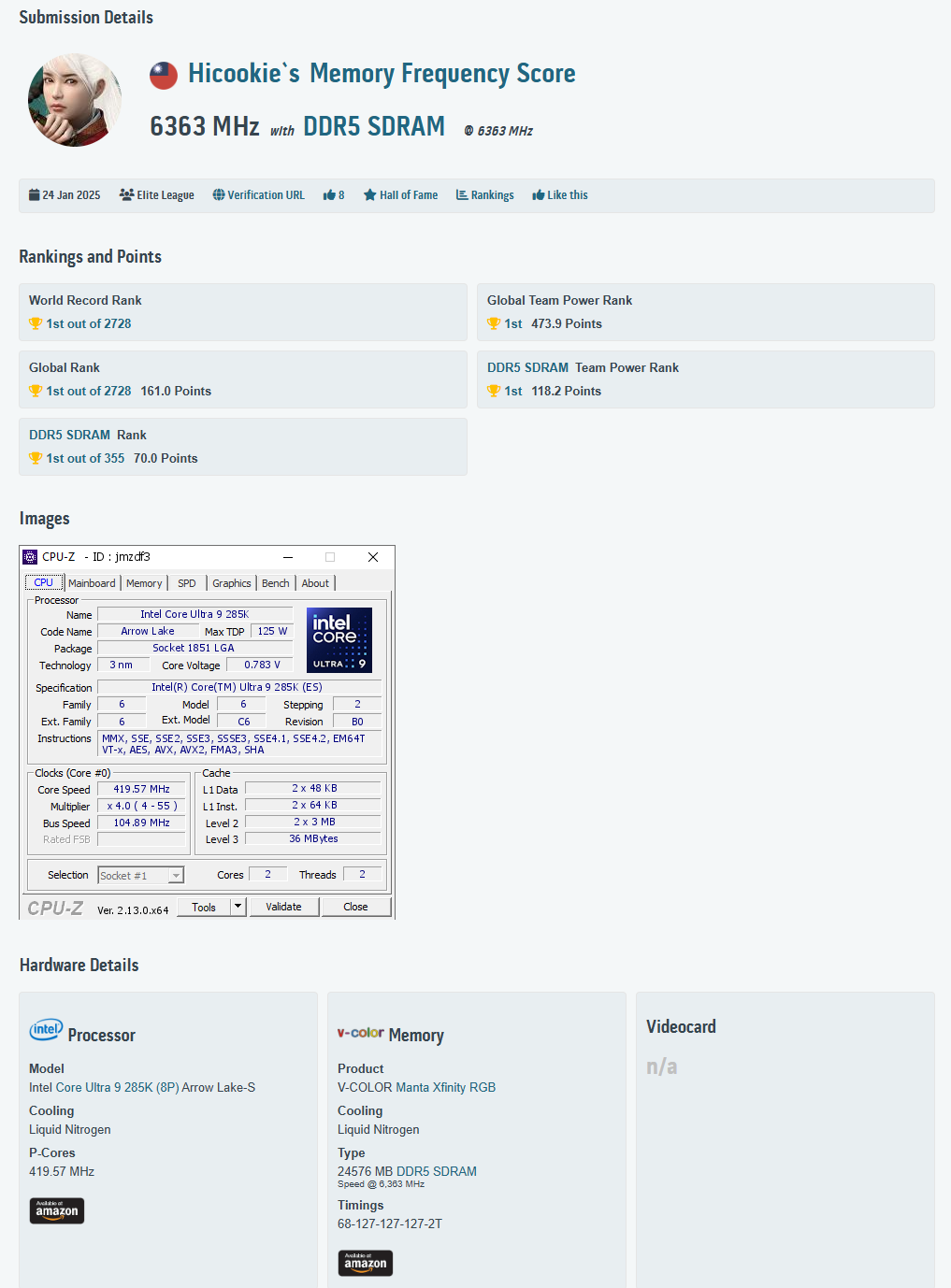Viewport: 951px width, 1288px height.
Task: Click the Global Rank trophy icon
Action: (36, 391)
